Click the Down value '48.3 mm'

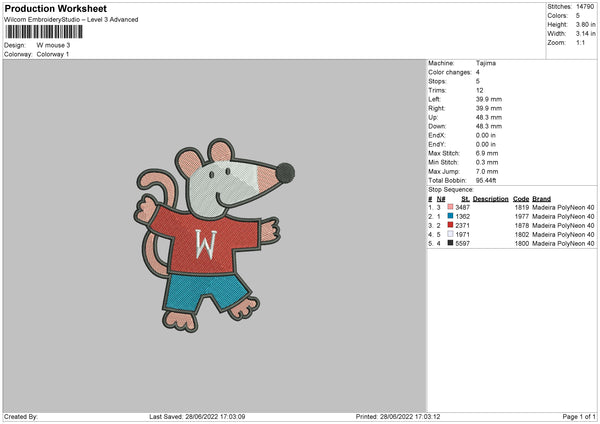(x=489, y=126)
